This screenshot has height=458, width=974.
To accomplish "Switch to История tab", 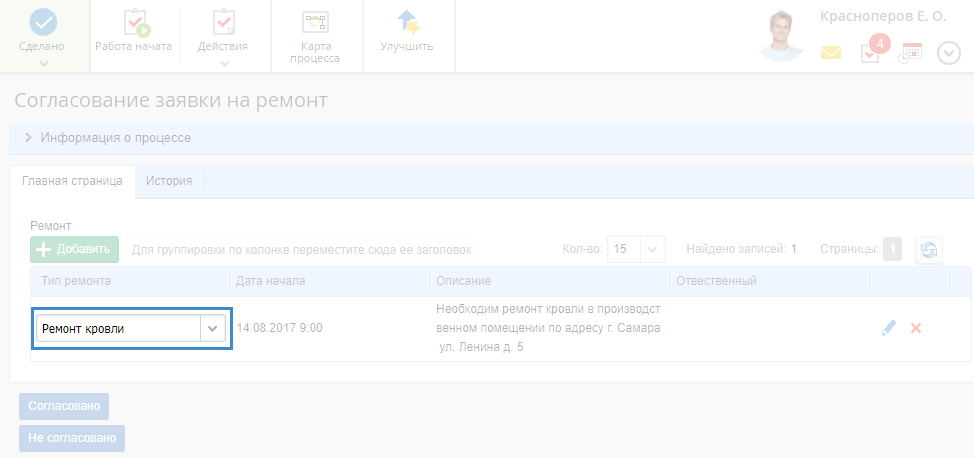I will point(169,181).
